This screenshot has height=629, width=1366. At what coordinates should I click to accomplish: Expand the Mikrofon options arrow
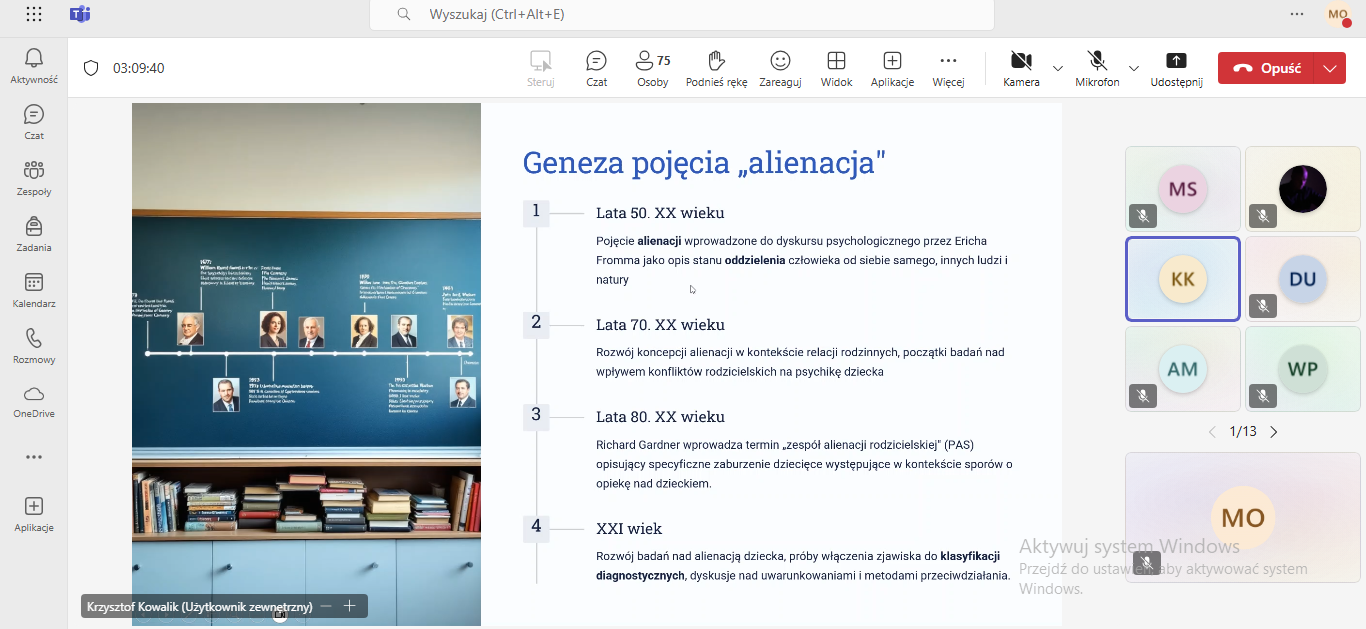coord(1134,68)
